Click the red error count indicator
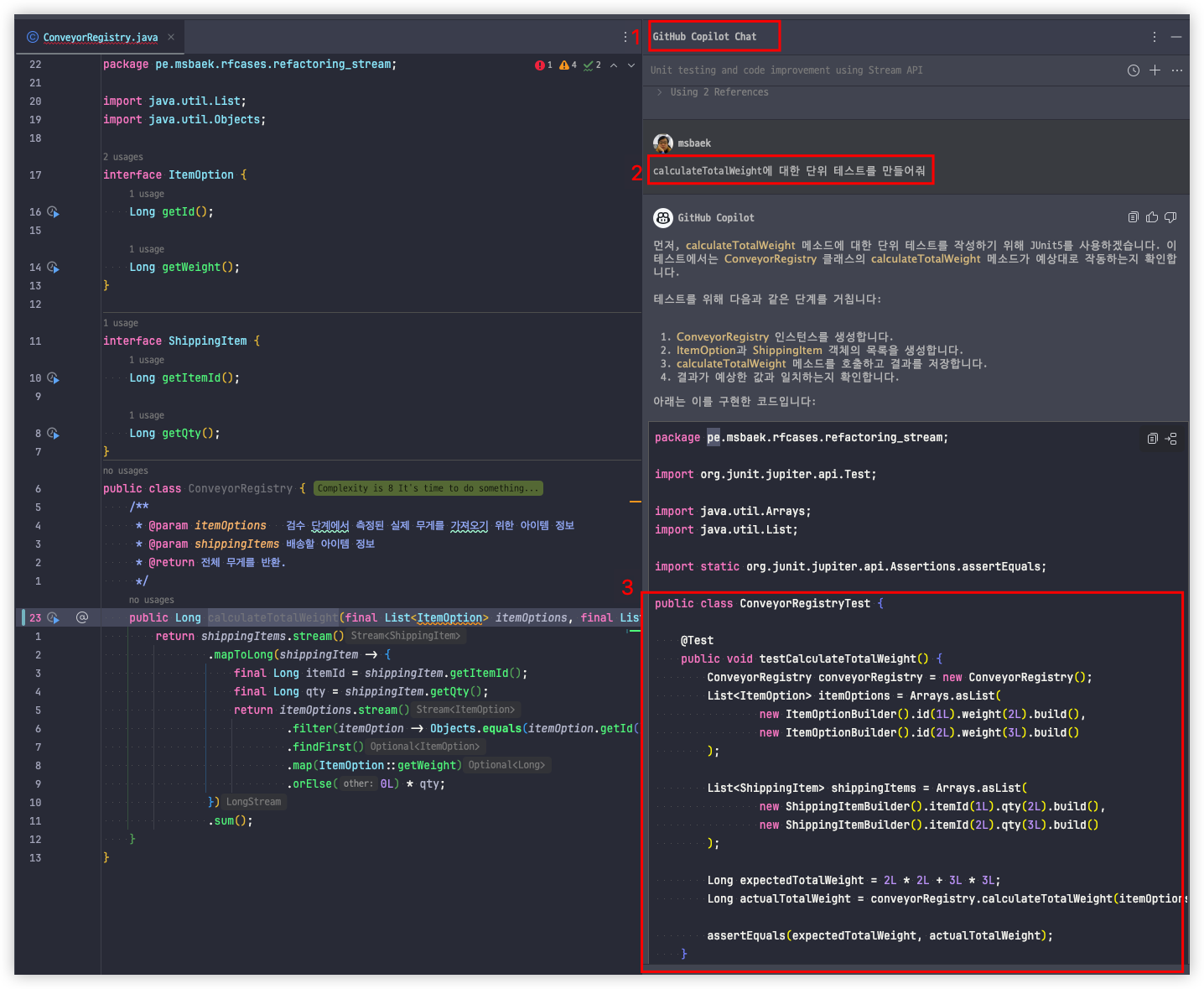The image size is (1204, 989). (x=543, y=65)
